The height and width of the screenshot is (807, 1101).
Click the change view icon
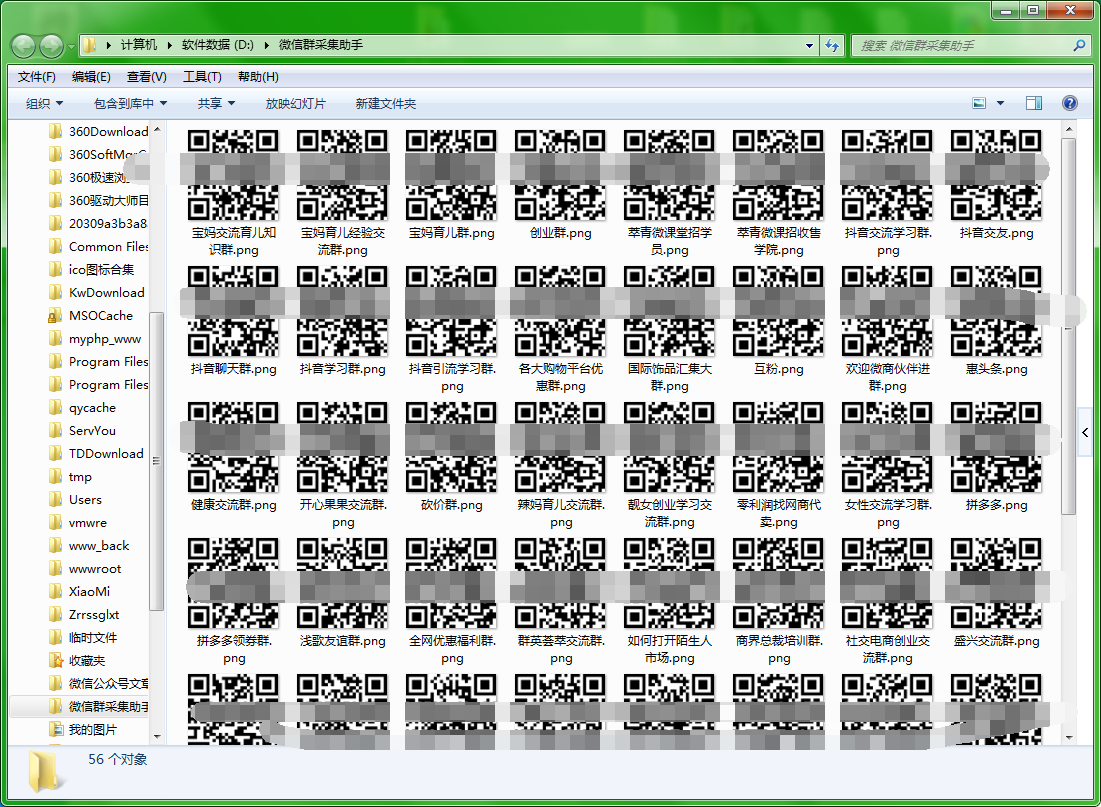(979, 103)
